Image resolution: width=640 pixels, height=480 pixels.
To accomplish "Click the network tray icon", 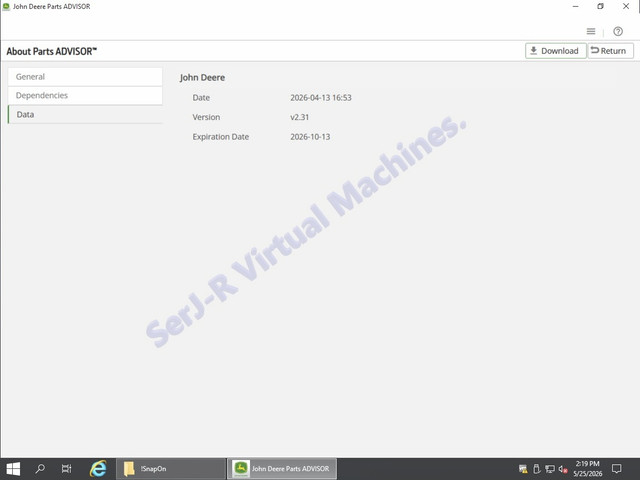I will pyautogui.click(x=550, y=469).
